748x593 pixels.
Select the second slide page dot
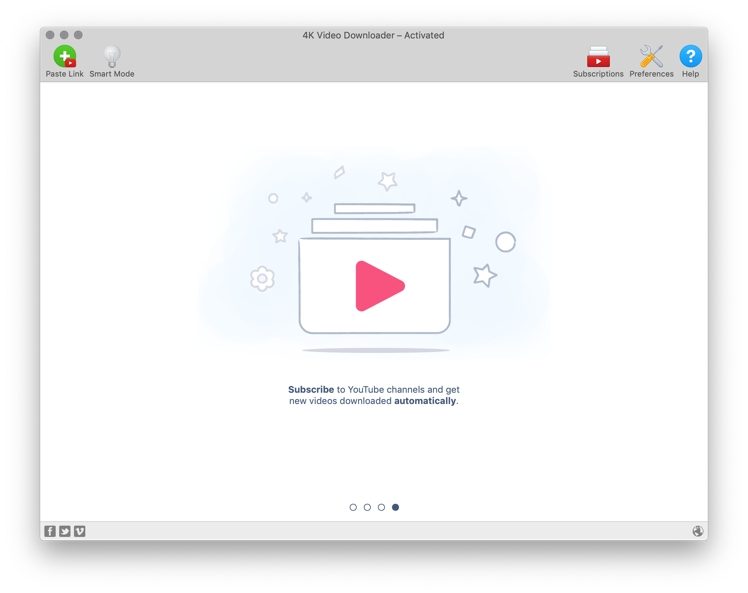pos(367,507)
